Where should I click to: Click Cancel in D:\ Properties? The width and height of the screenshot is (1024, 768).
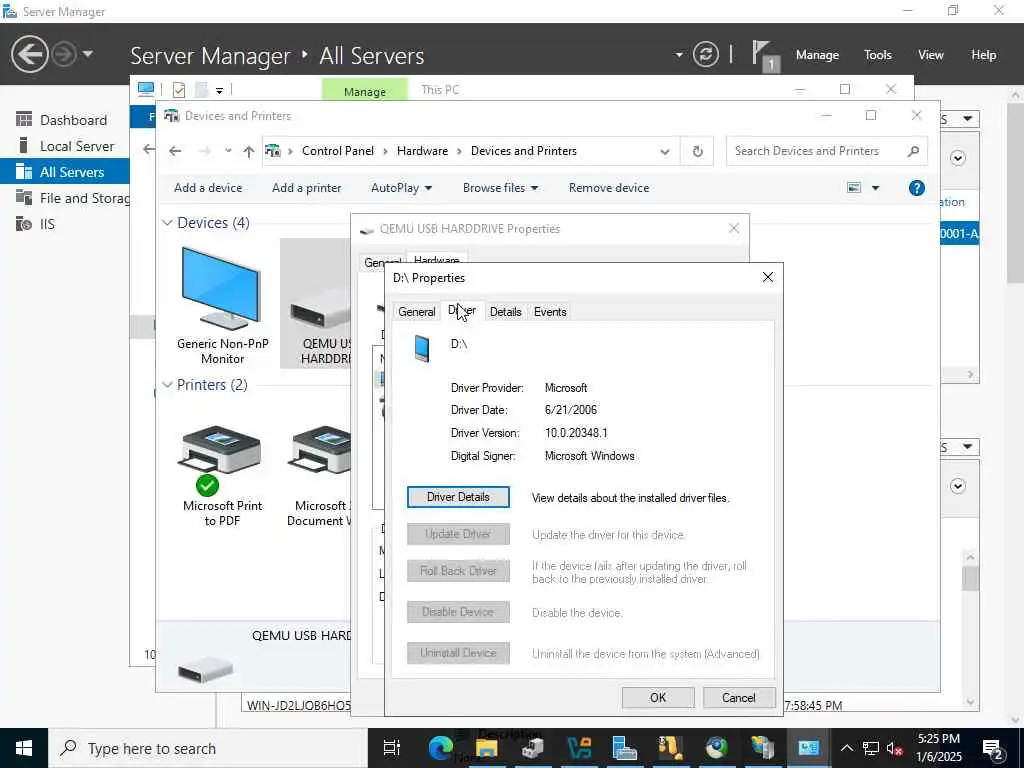[x=739, y=697]
